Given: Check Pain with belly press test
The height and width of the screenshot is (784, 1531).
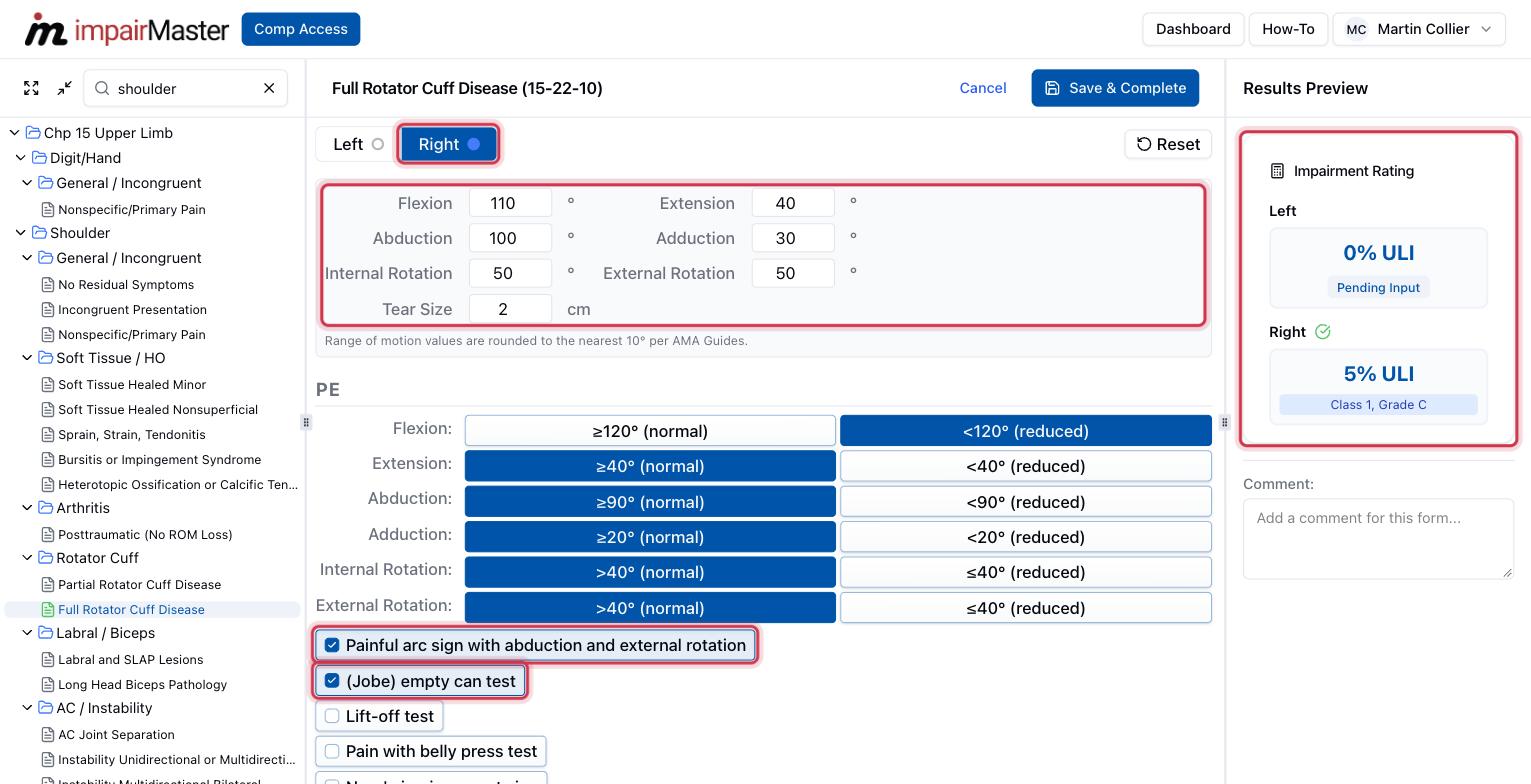Looking at the screenshot, I should 332,751.
